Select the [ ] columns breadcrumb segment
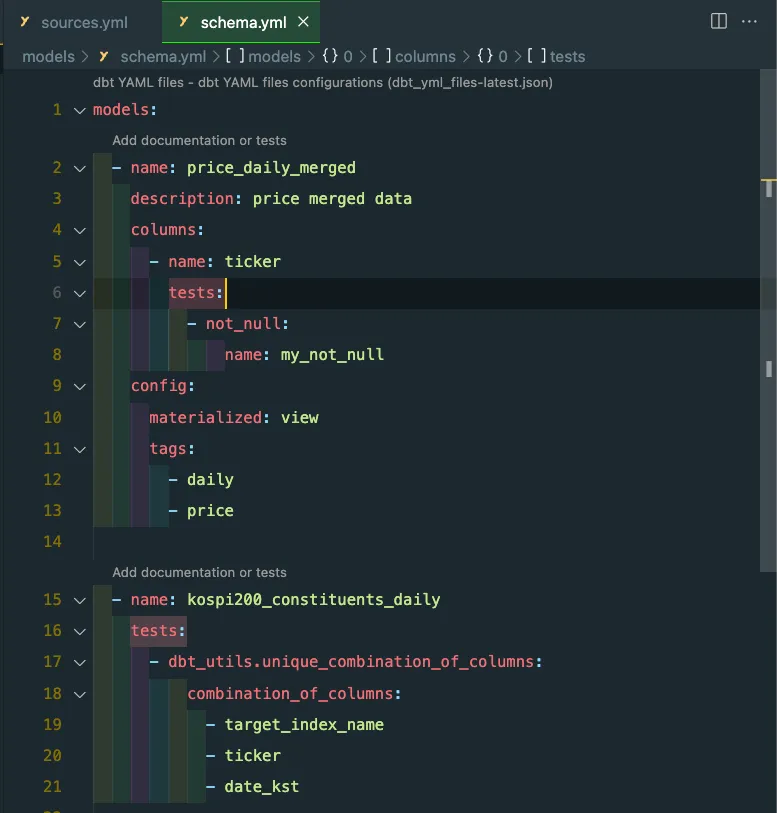This screenshot has height=813, width=777. [x=414, y=56]
